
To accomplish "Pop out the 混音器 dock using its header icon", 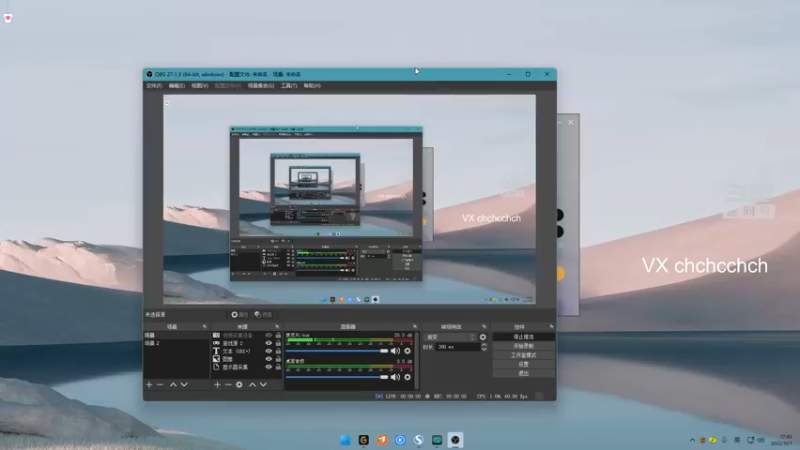I will tap(415, 327).
